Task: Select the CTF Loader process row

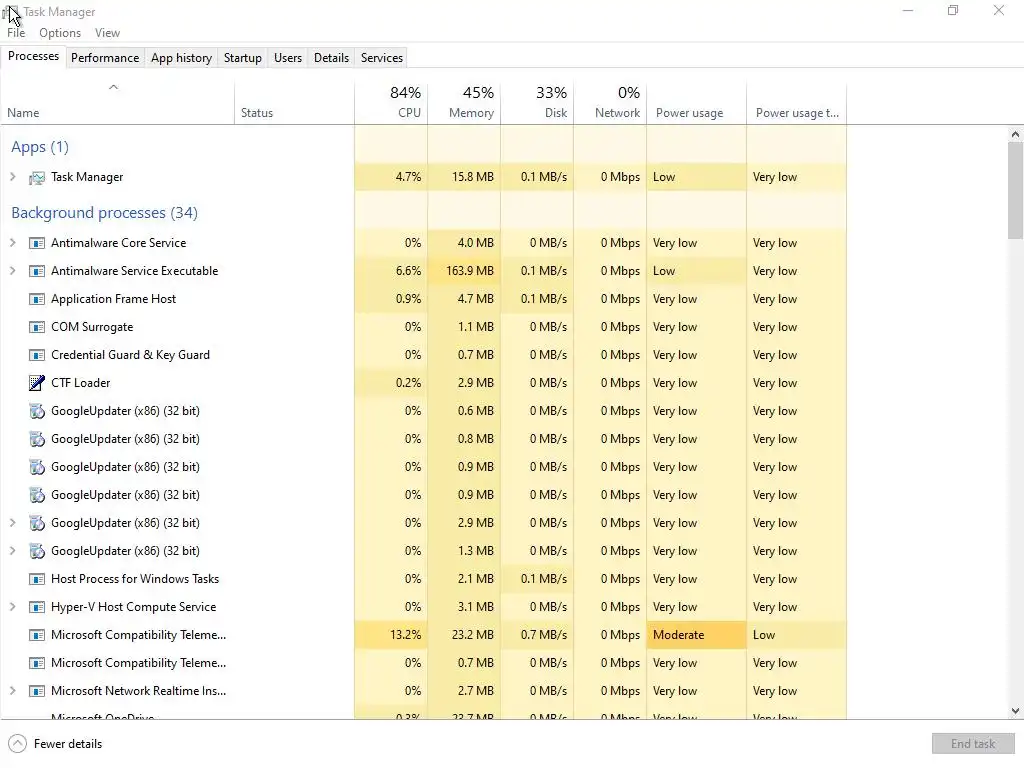Action: [423, 383]
